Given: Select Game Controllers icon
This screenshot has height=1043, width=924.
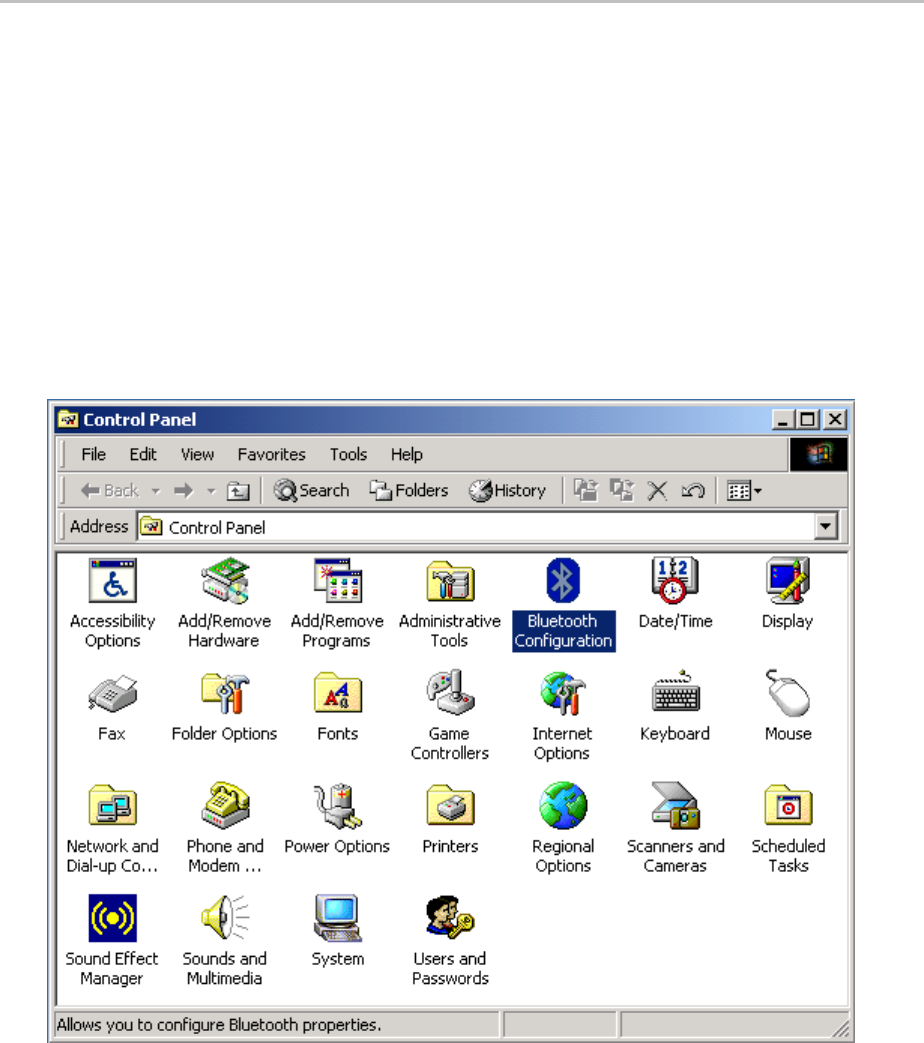Looking at the screenshot, I should (450, 692).
